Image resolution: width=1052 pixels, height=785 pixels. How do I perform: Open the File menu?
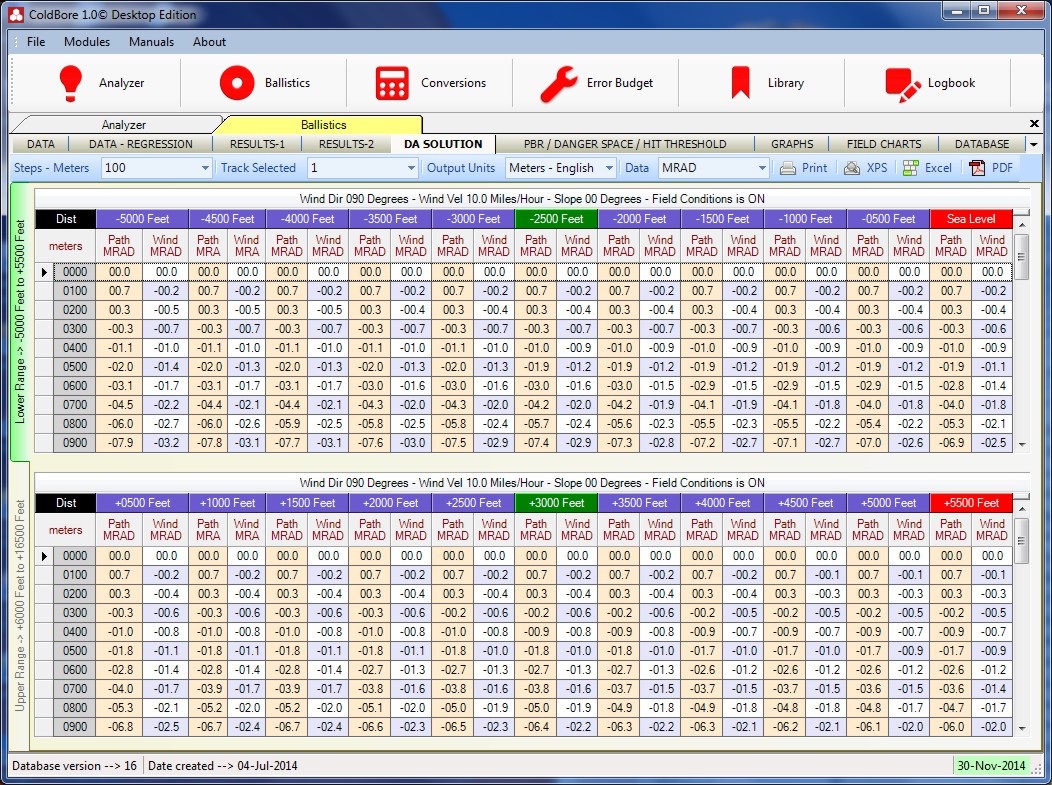point(36,42)
